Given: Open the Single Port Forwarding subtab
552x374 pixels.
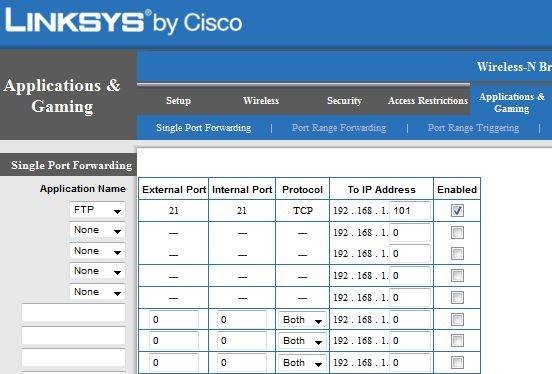Looking at the screenshot, I should click(203, 127).
